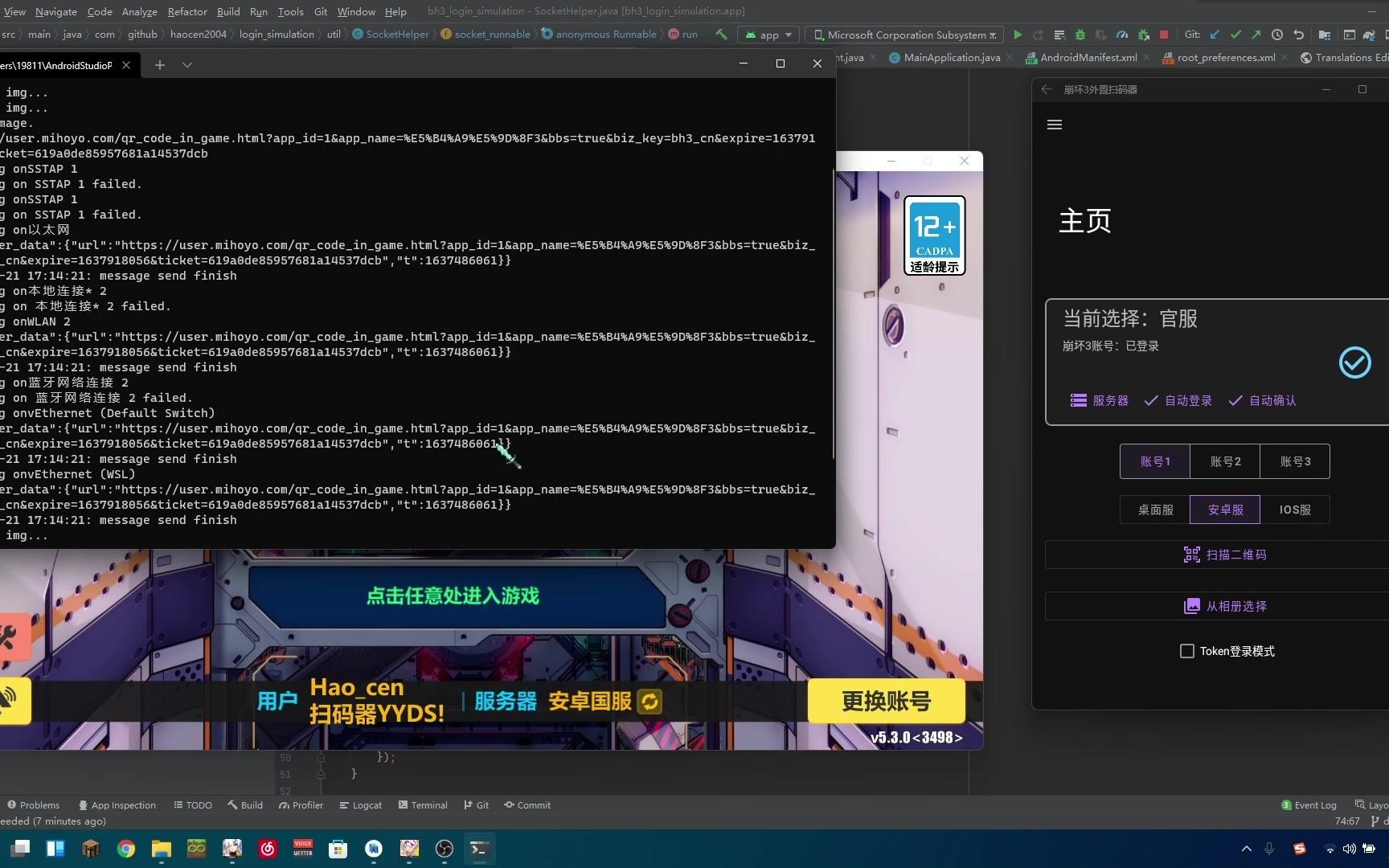Choose the 桌面服 desktop server option

click(1155, 510)
